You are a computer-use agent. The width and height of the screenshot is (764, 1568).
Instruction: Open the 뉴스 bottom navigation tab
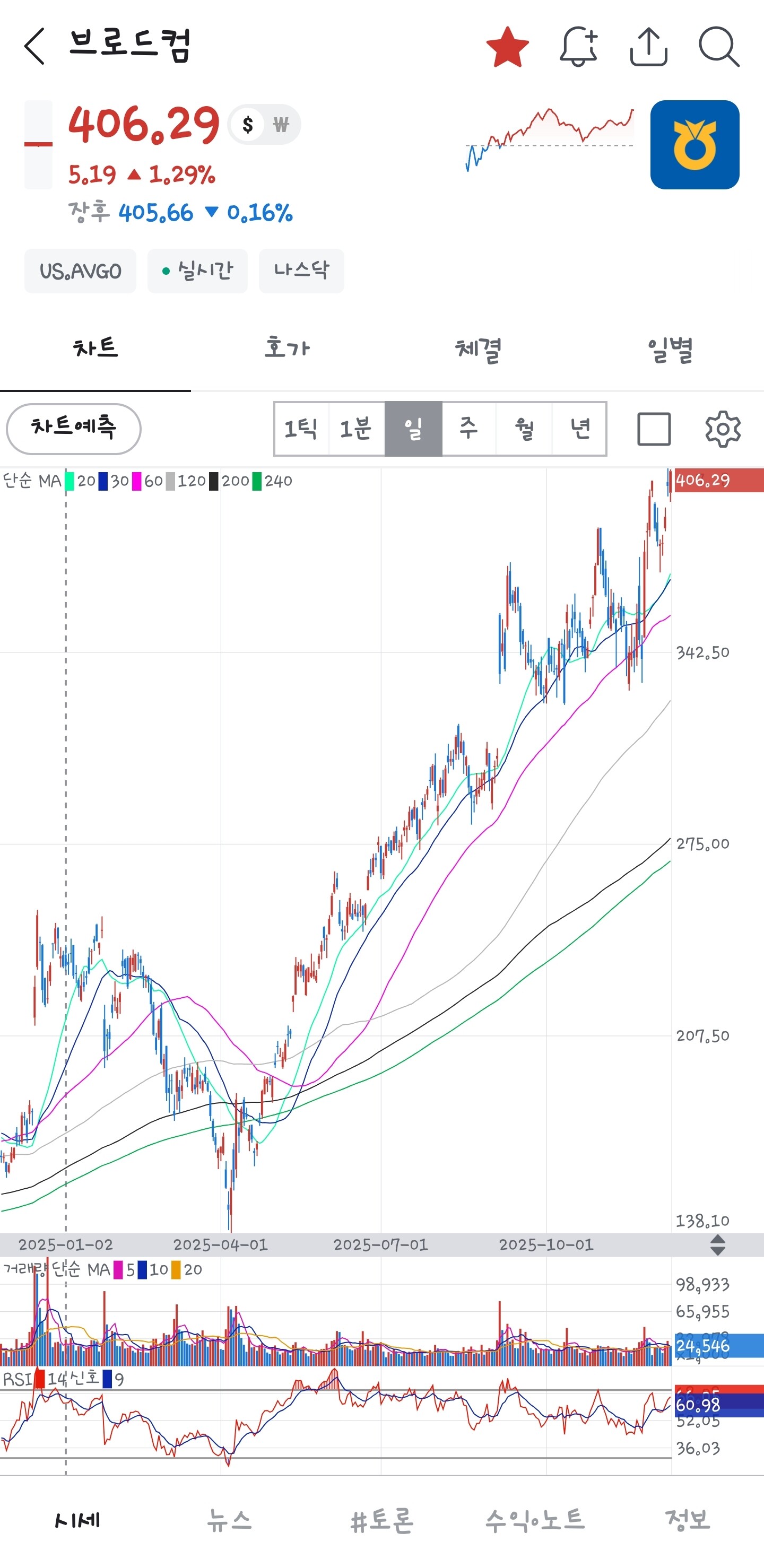point(230,1520)
